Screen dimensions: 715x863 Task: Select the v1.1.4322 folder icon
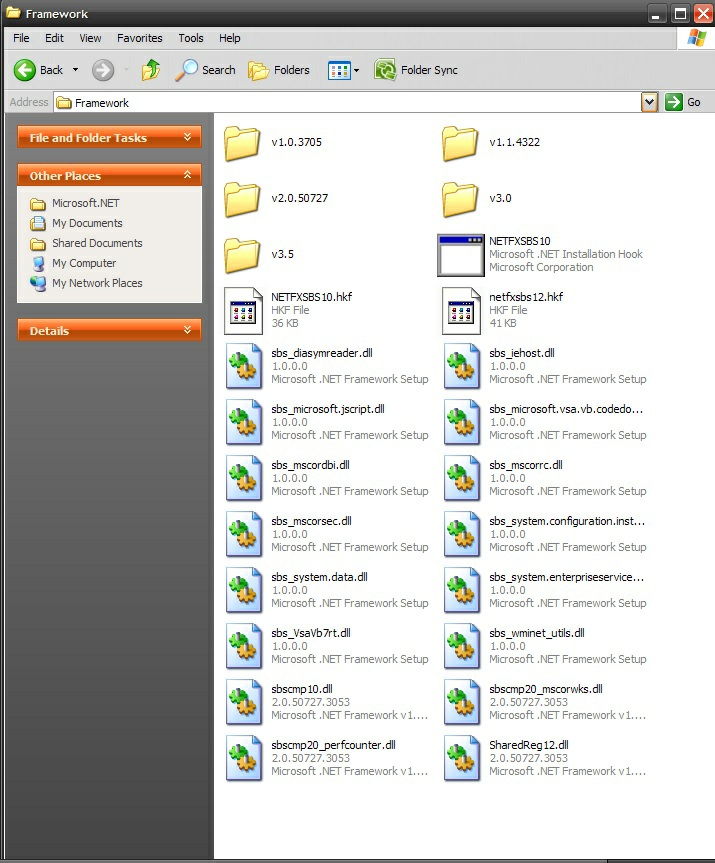tap(460, 143)
